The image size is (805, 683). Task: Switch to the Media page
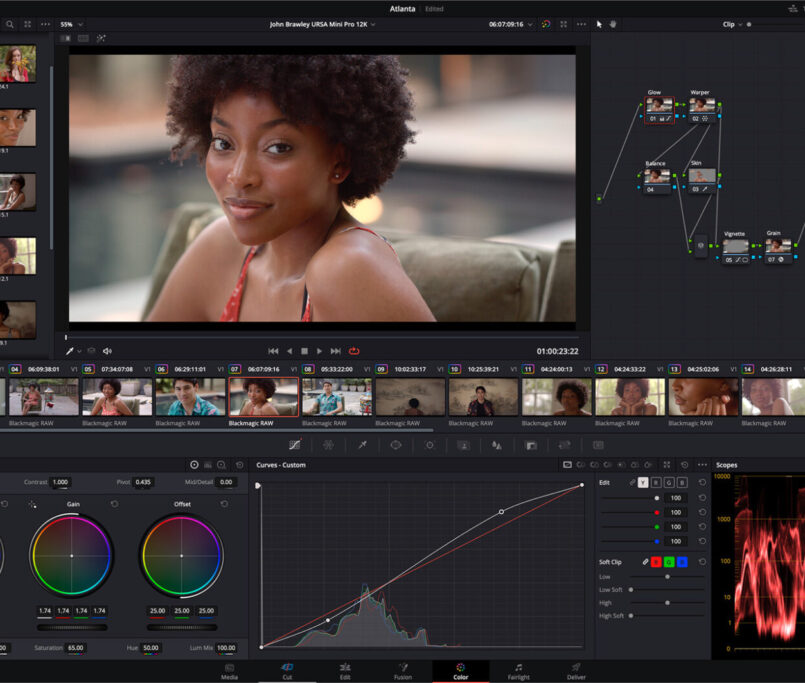(229, 671)
